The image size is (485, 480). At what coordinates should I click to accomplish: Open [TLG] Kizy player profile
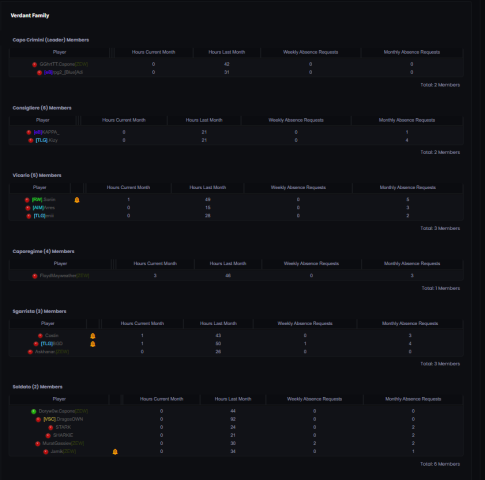coord(47,140)
